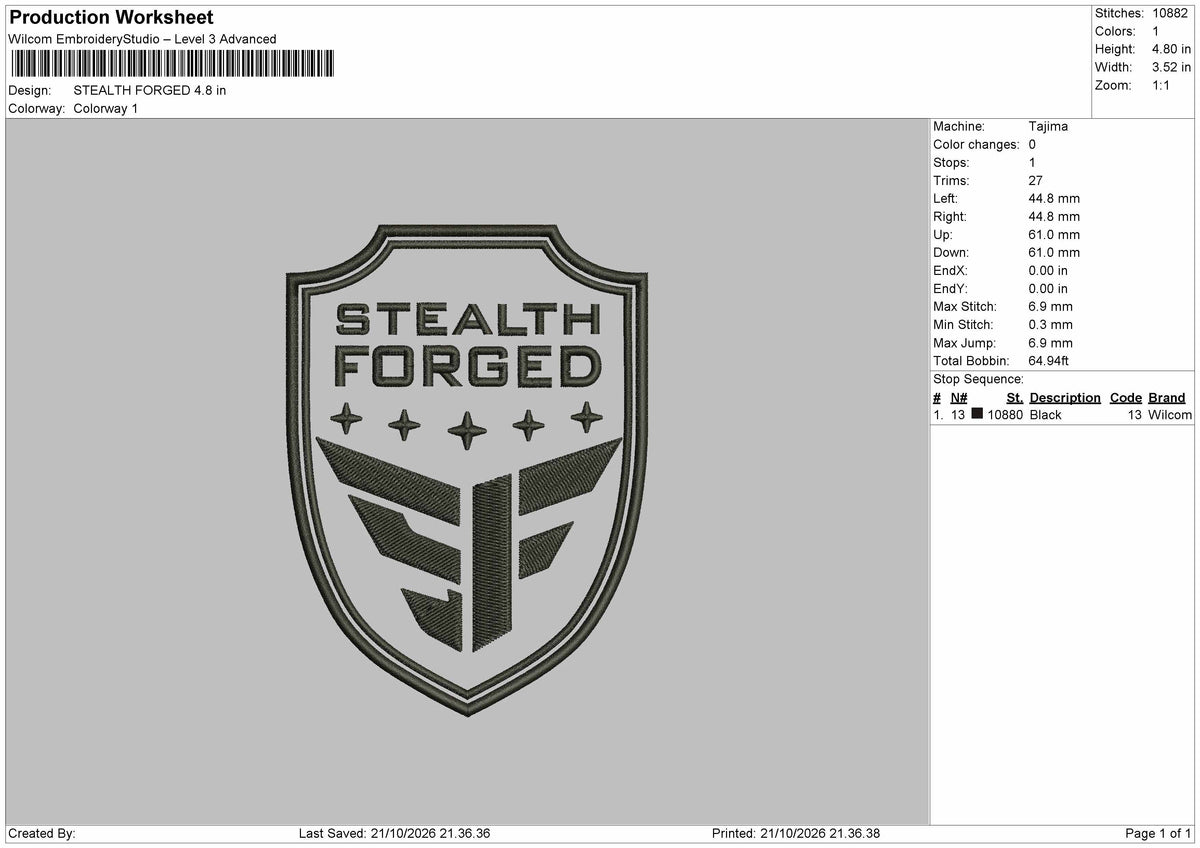Click the Up value 61.0 mm
Viewport: 1200px width, 848px height.
pyautogui.click(x=1054, y=234)
